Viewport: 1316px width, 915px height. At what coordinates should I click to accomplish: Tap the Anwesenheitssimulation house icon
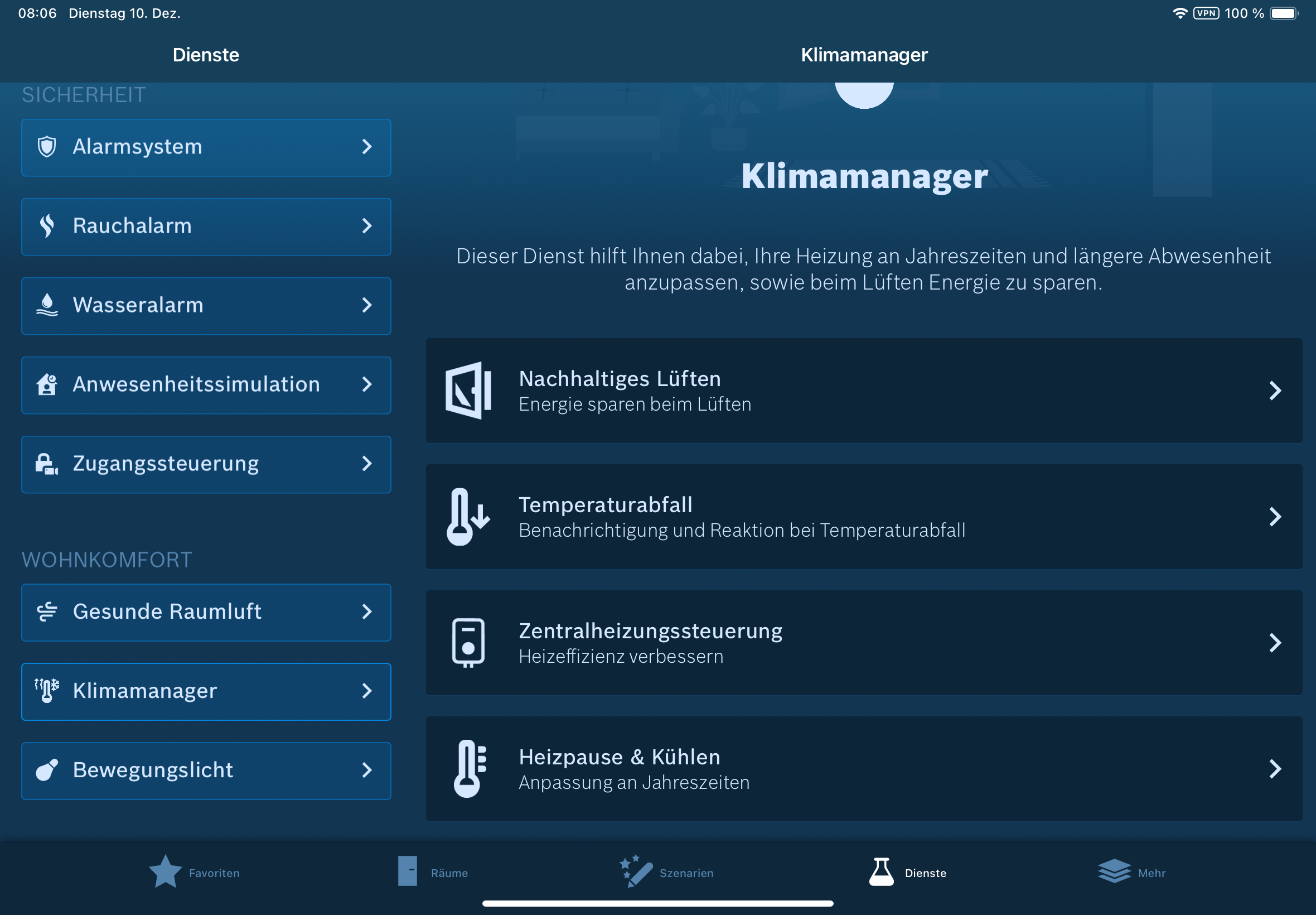click(x=46, y=384)
